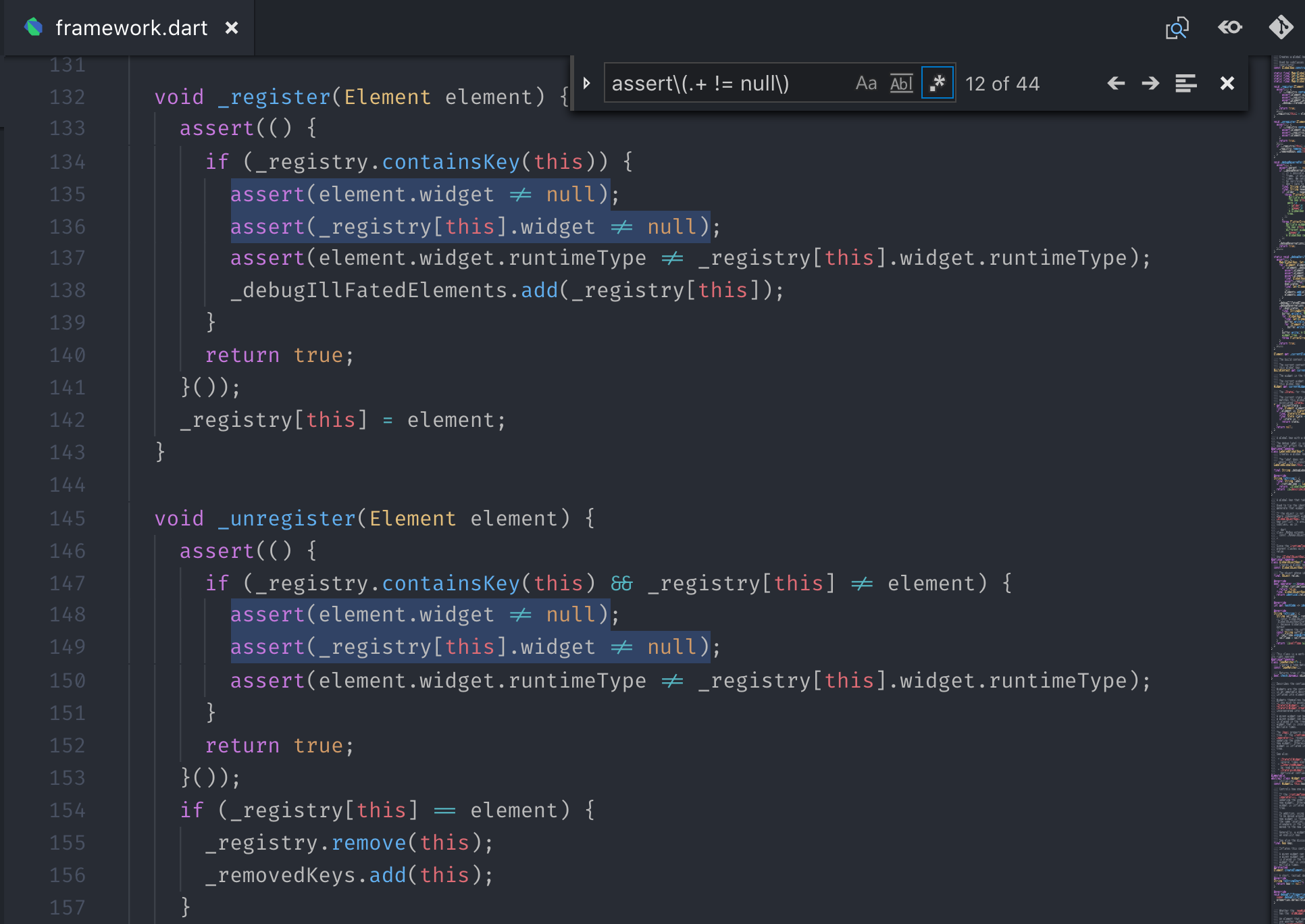Toggle Match Whole Word option
This screenshot has height=924, width=1305.
coord(901,83)
